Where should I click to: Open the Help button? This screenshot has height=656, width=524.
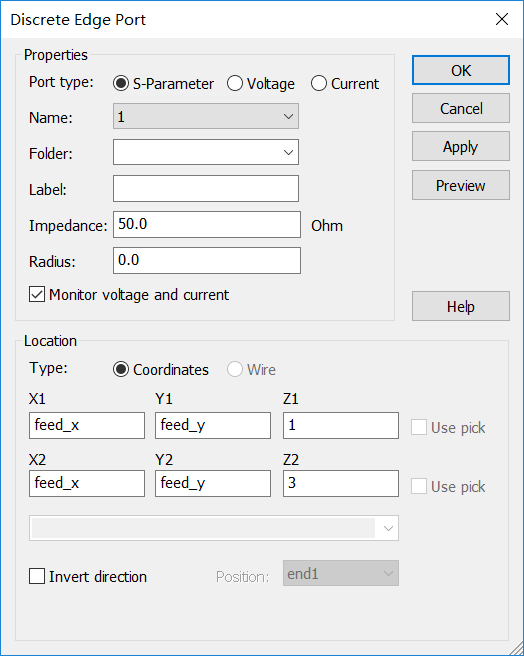pos(461,306)
